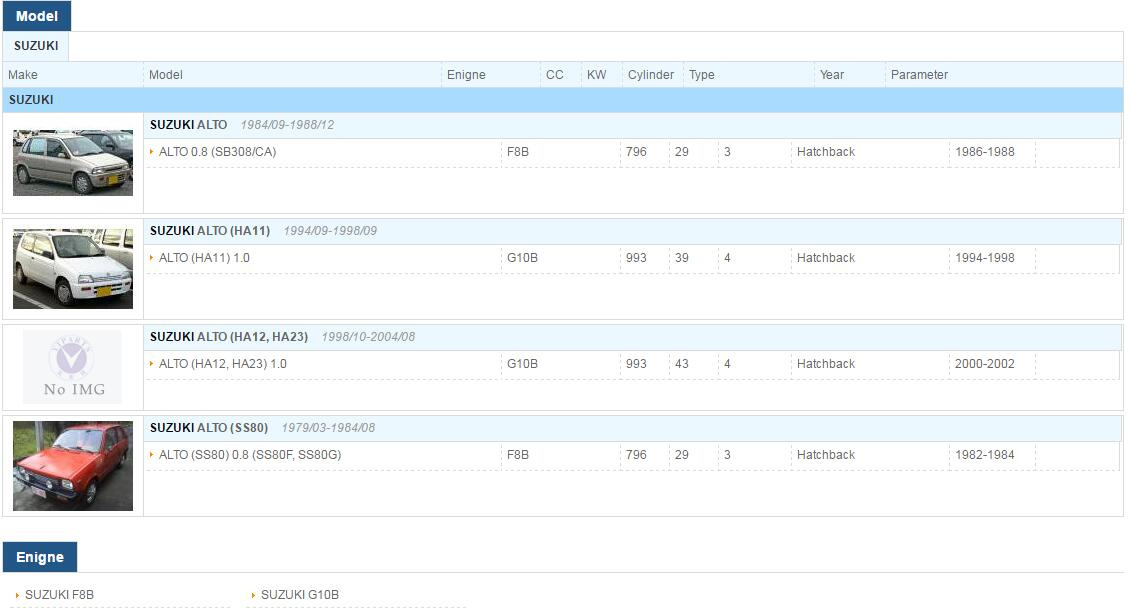This screenshot has height=613, width=1130.
Task: Click the No IMG placeholder thumbnail
Action: pos(72,367)
